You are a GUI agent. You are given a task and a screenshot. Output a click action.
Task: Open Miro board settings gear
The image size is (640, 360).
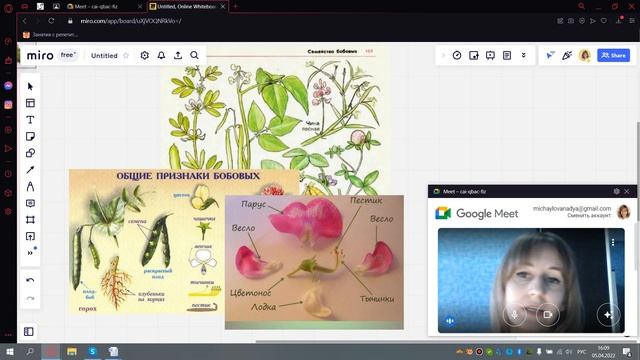pos(144,55)
